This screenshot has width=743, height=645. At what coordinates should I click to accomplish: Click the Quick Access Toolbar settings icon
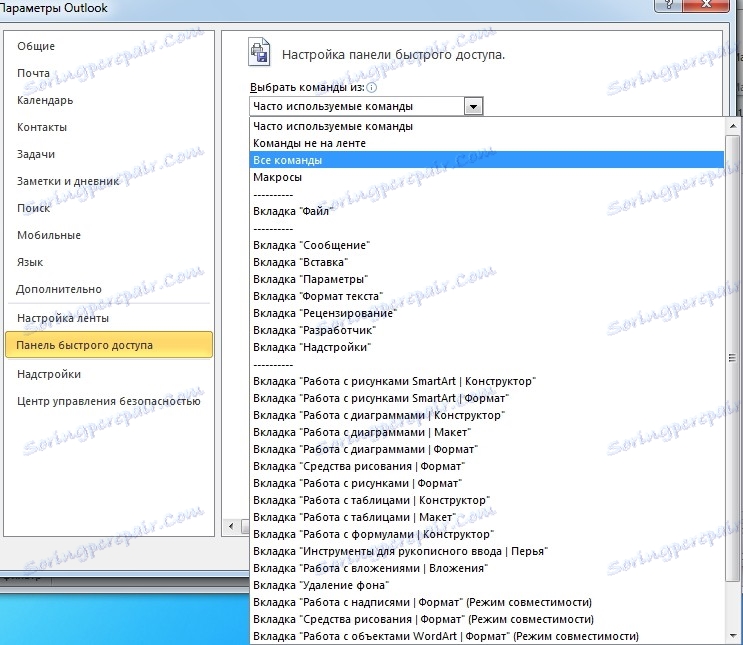(x=259, y=52)
